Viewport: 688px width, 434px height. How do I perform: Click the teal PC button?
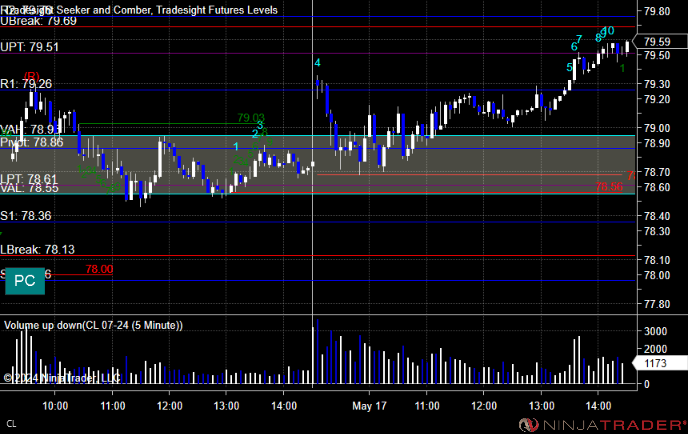pos(25,280)
